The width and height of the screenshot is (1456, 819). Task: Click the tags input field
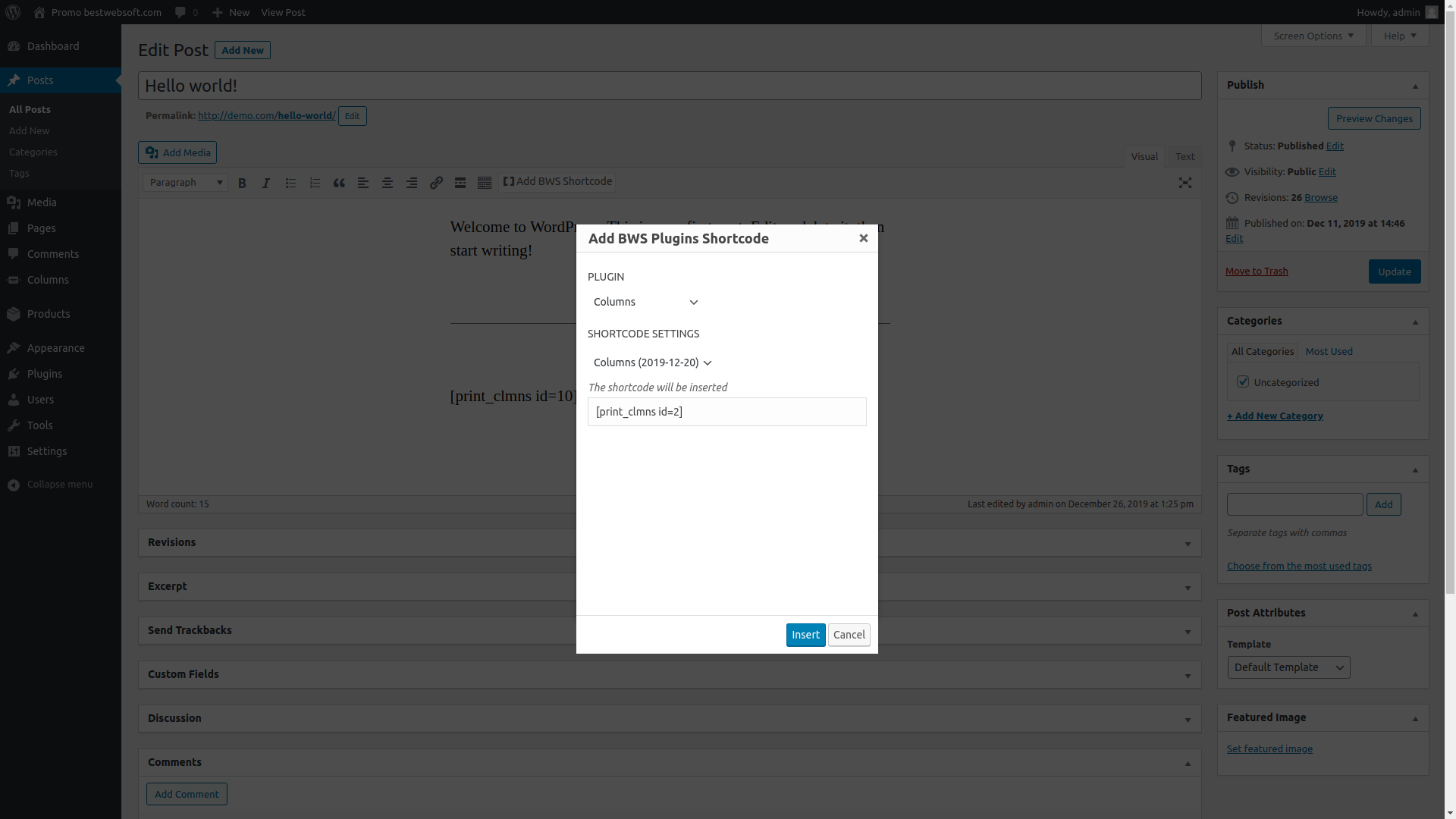click(1295, 504)
